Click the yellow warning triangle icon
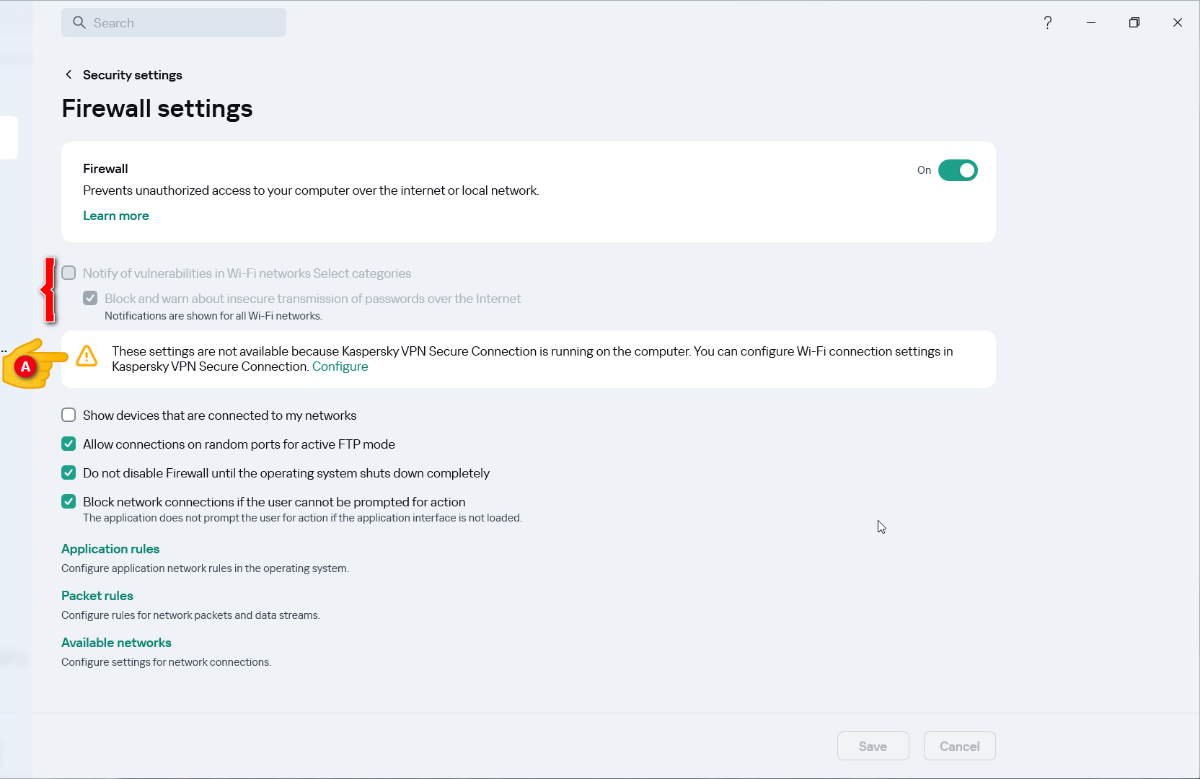1200x779 pixels. tap(87, 356)
